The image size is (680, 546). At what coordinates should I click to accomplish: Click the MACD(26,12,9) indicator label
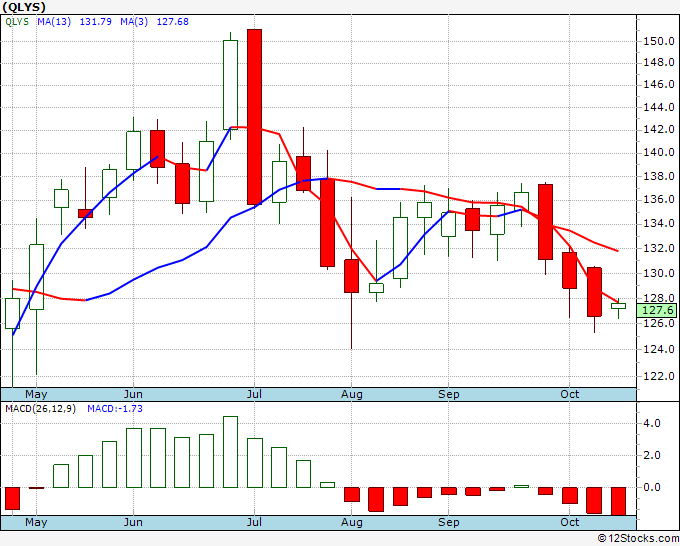tap(40, 409)
